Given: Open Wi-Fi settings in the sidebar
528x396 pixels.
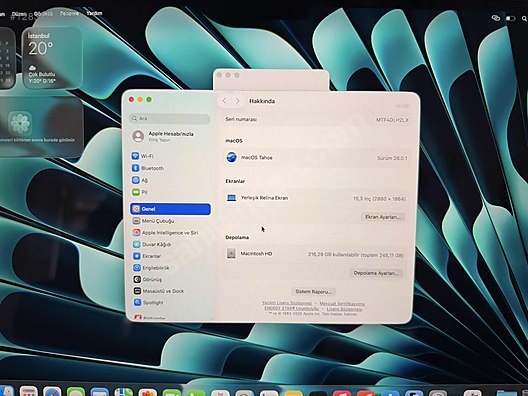Looking at the screenshot, I should [x=170, y=156].
